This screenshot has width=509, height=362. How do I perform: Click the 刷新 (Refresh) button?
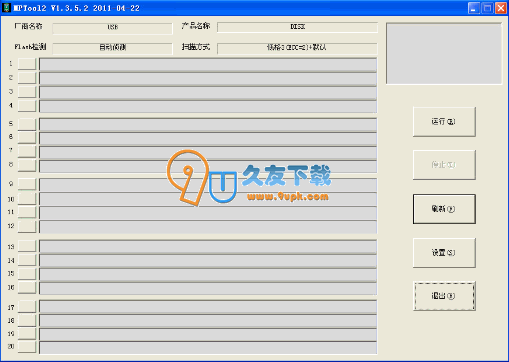[444, 209]
